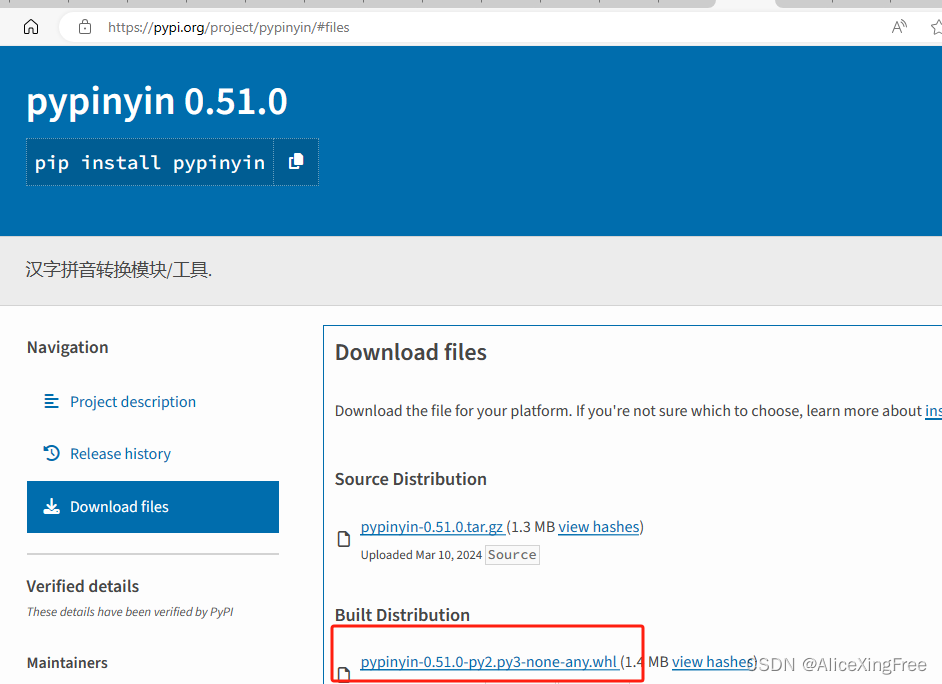Click the Uploaded Mar 10, 2024 text
942x684 pixels.
pos(421,555)
